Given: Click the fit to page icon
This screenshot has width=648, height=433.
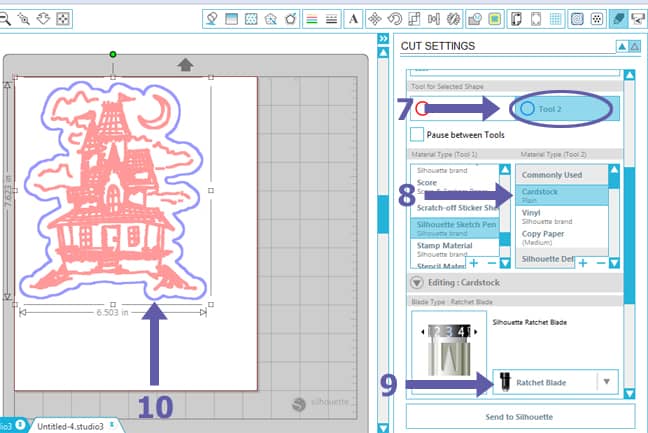Looking at the screenshot, I should [x=63, y=19].
